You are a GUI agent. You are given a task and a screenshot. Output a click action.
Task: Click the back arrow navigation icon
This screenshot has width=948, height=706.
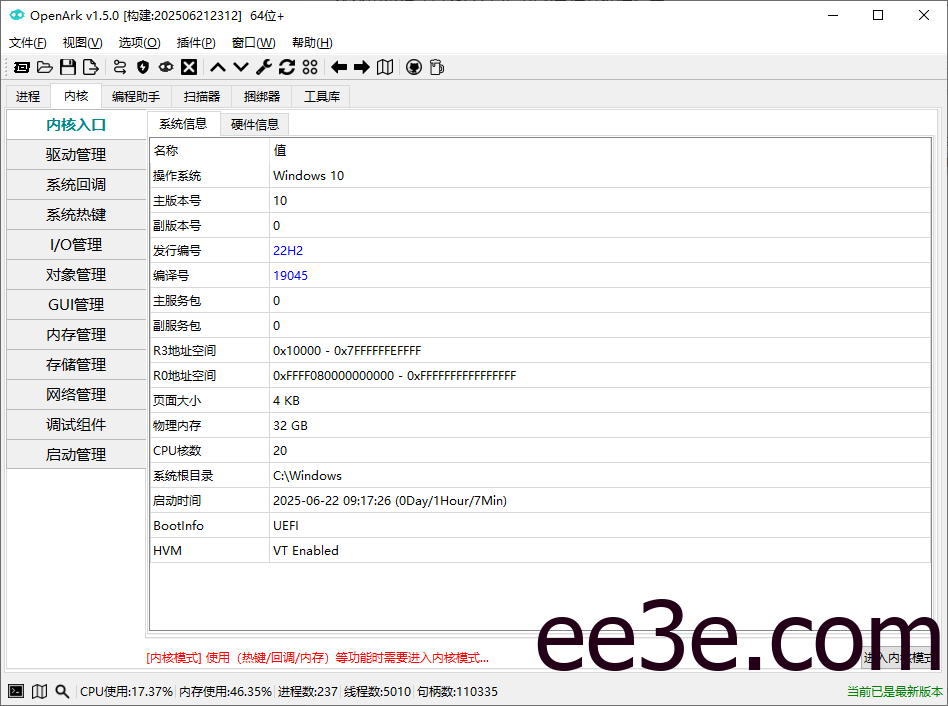(337, 67)
